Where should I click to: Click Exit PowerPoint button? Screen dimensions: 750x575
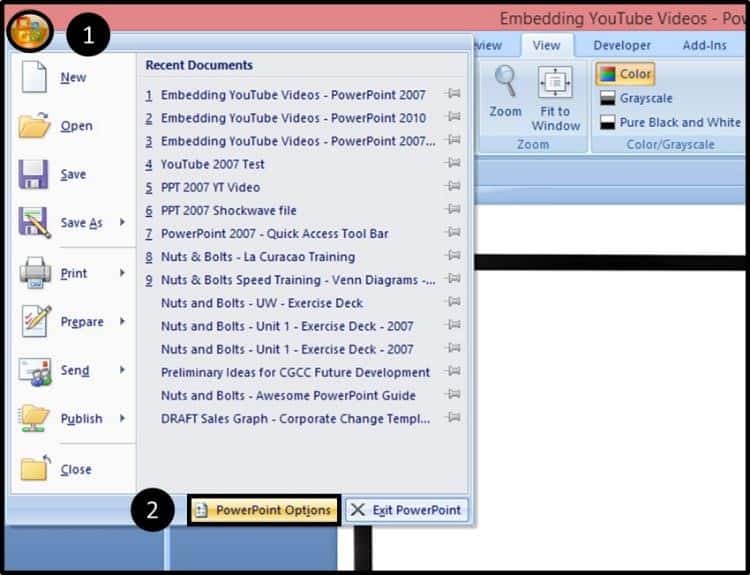[x=407, y=510]
